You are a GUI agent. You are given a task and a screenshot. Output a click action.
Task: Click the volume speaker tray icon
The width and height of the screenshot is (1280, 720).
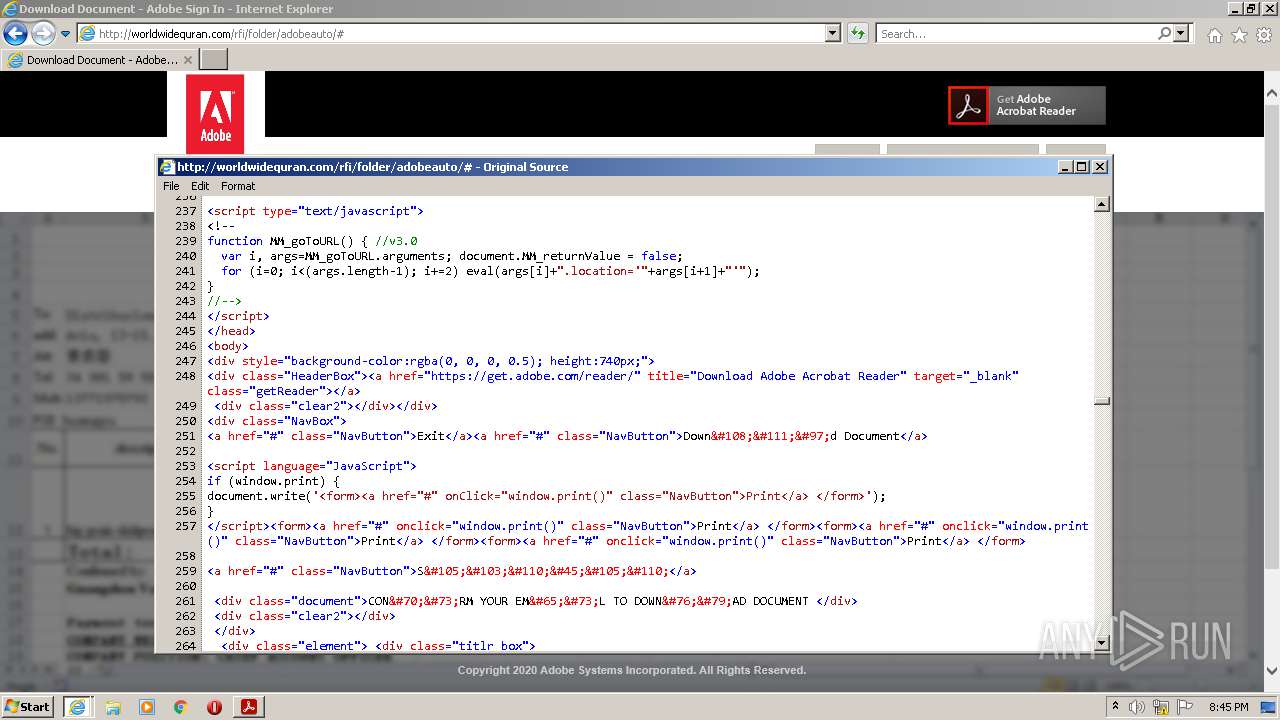1137,707
